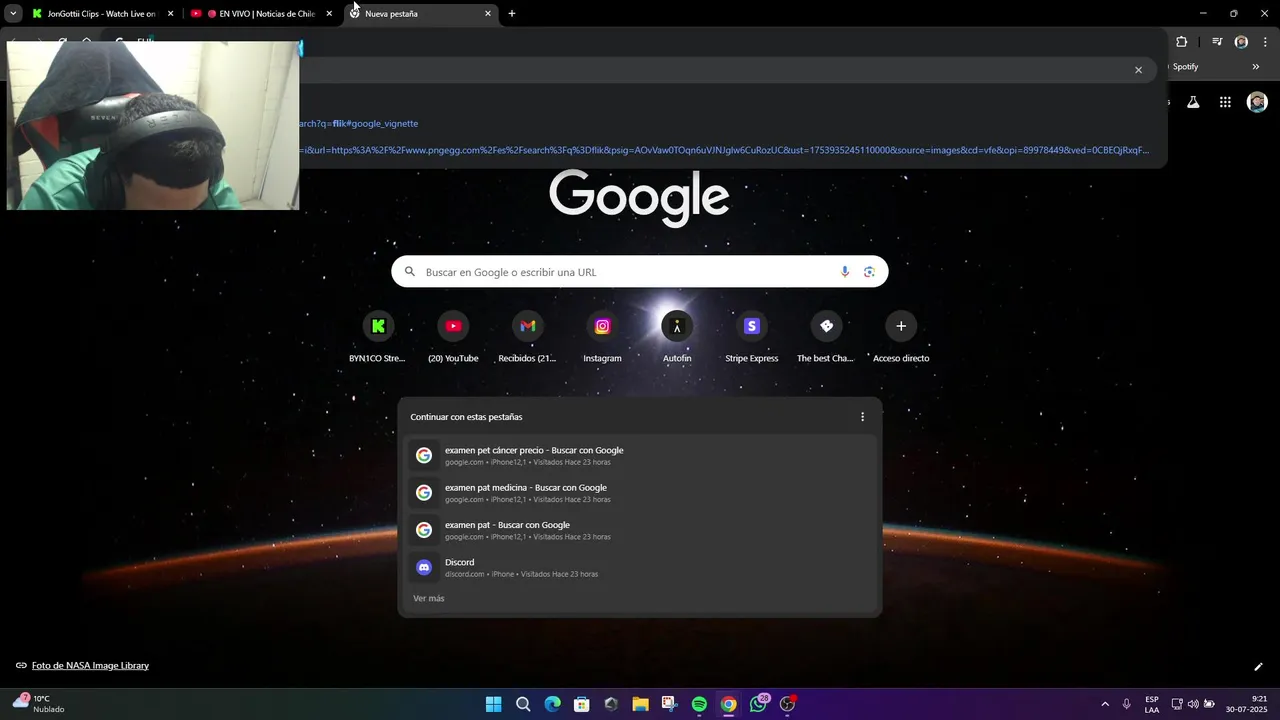Open media controls in Chrome toolbar

(x=1217, y=42)
